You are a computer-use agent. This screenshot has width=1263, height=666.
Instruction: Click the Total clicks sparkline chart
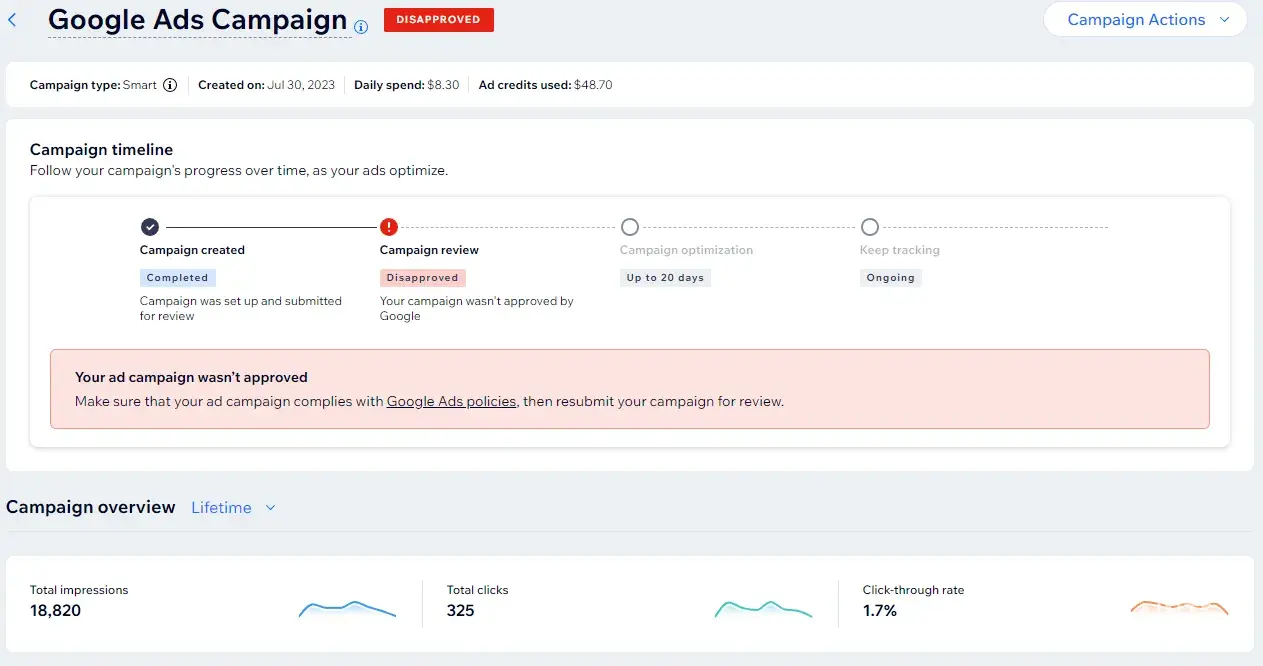pyautogui.click(x=763, y=609)
